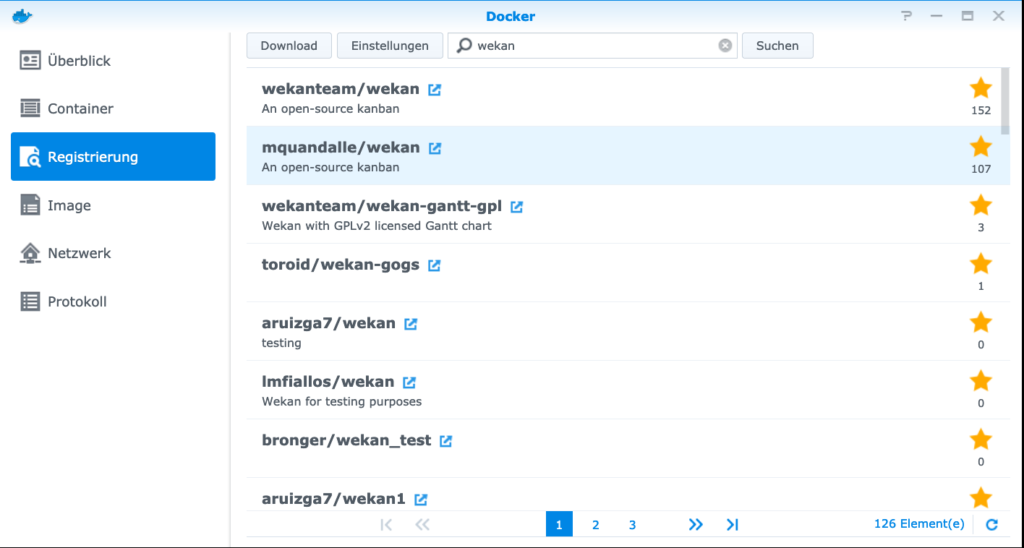Click the Suchen search button

[778, 46]
